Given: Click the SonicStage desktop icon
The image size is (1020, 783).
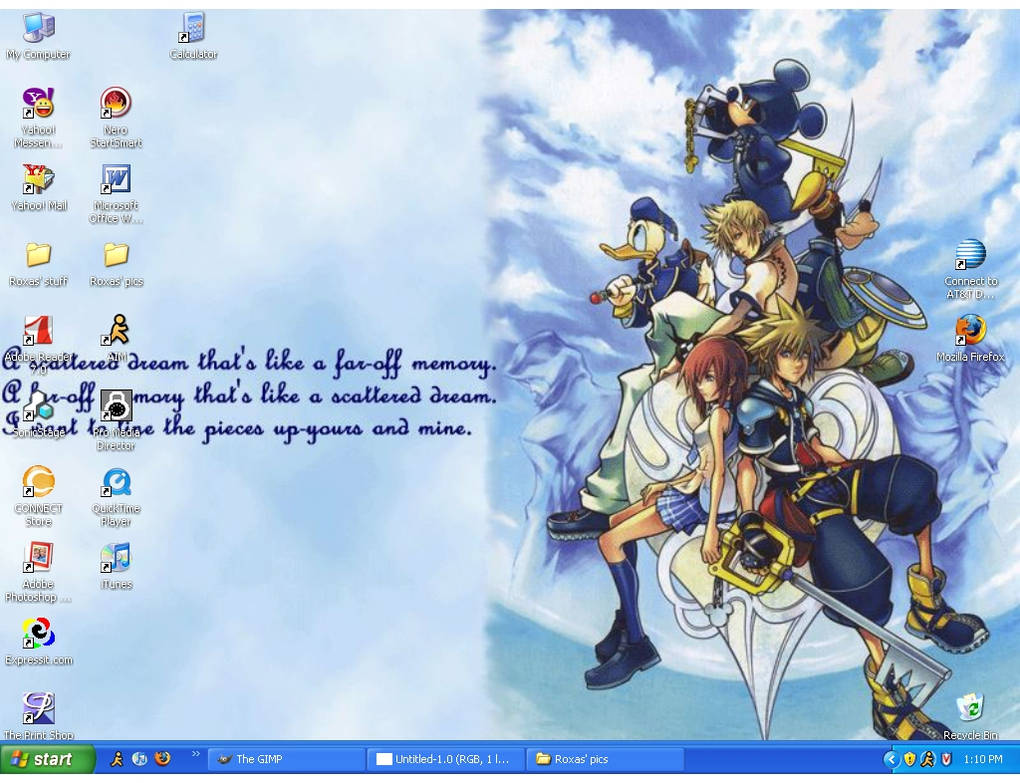Looking at the screenshot, I should click(x=38, y=414).
